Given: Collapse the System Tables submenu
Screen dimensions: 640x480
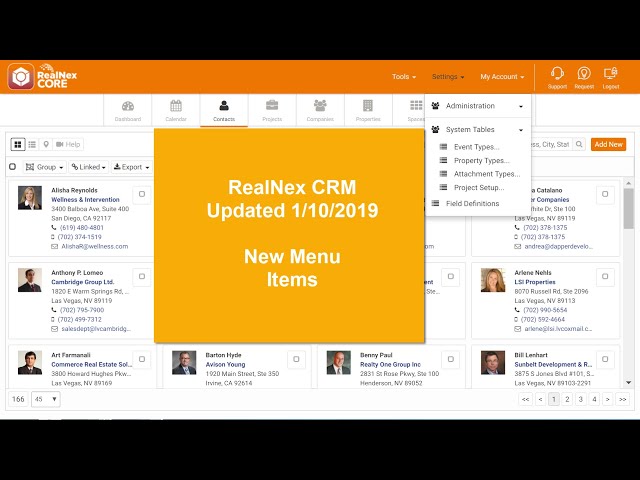Looking at the screenshot, I should click(478, 130).
